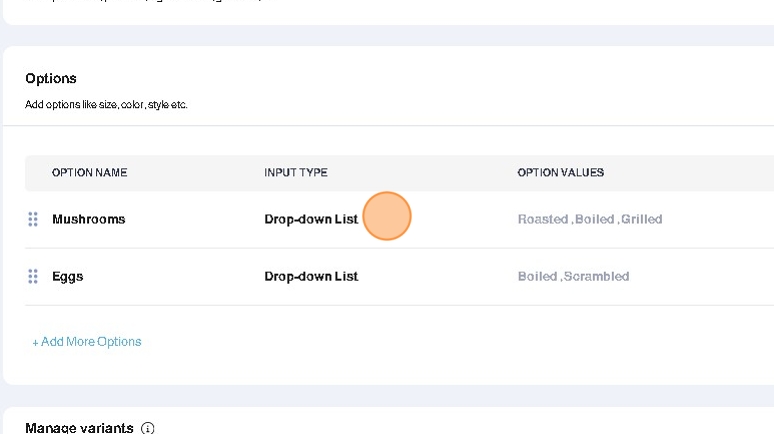Grab the drag handle beside Mushrooms
Viewport: 774px width, 434px height.
point(33,219)
